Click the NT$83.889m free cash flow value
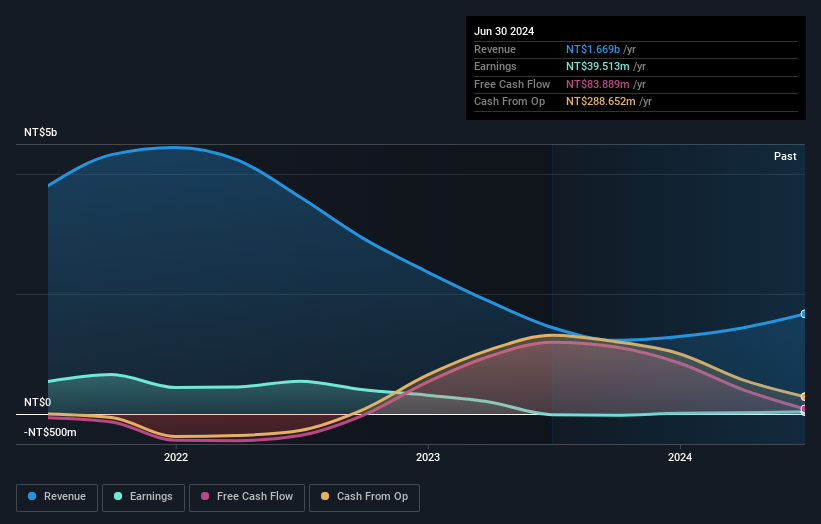The image size is (821, 524). [x=597, y=84]
